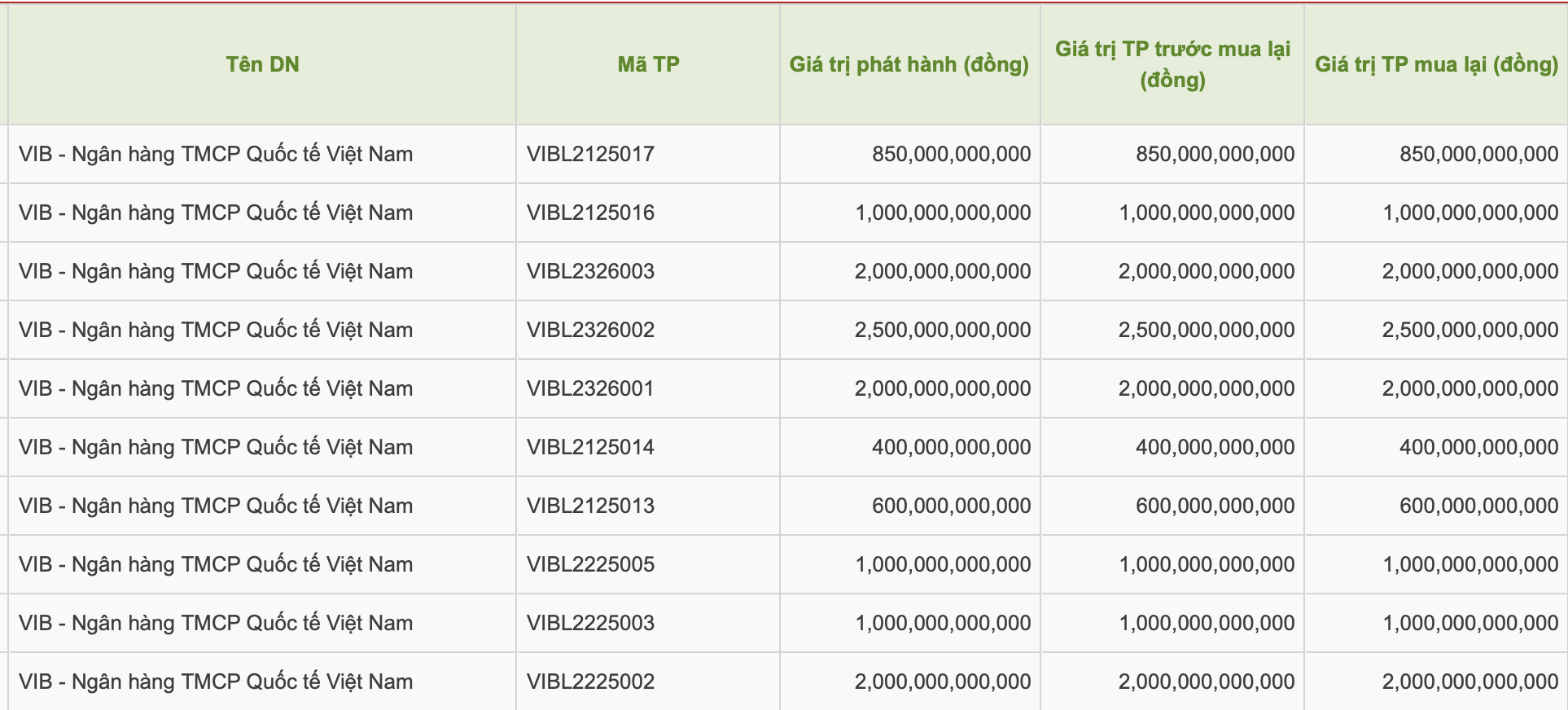Viewport: 1568px width, 710px height.
Task: Select the company name in VIBL2326003 row
Action: point(216,271)
